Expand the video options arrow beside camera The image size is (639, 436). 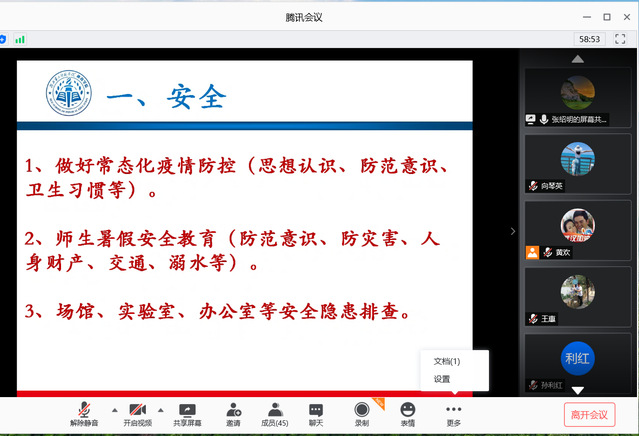(x=160, y=410)
